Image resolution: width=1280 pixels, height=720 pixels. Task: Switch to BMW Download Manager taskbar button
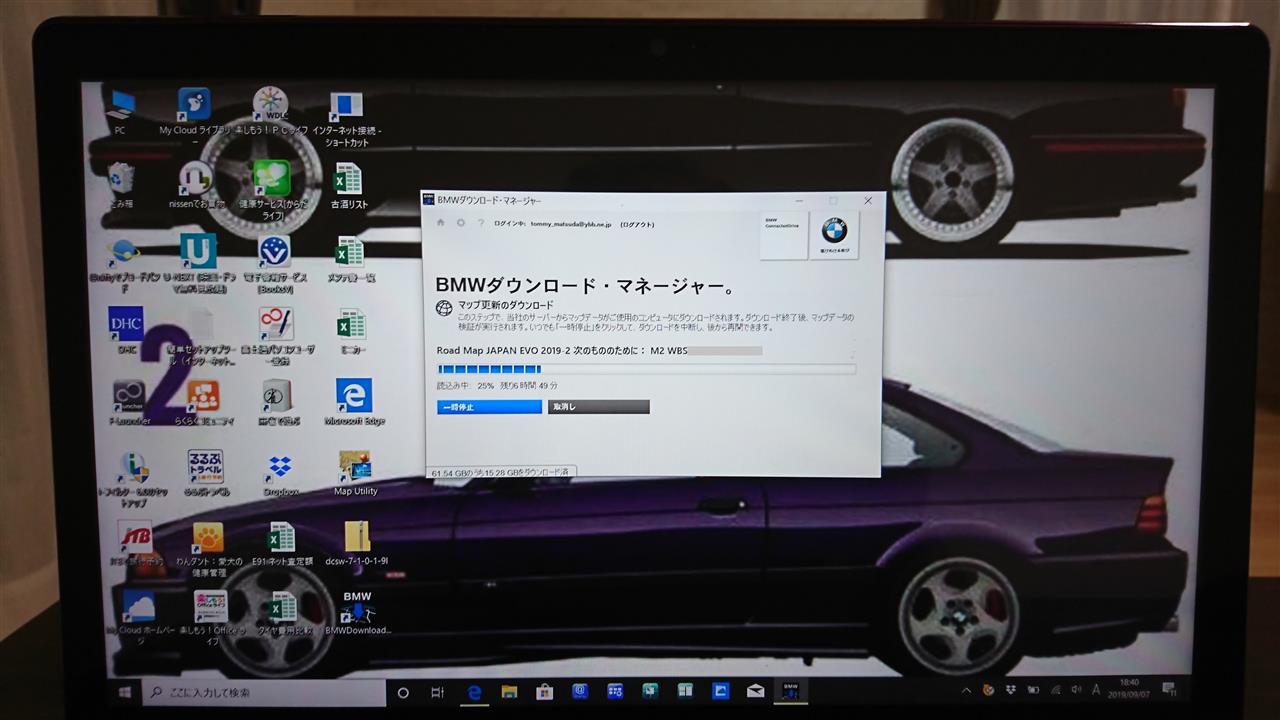tap(790, 690)
